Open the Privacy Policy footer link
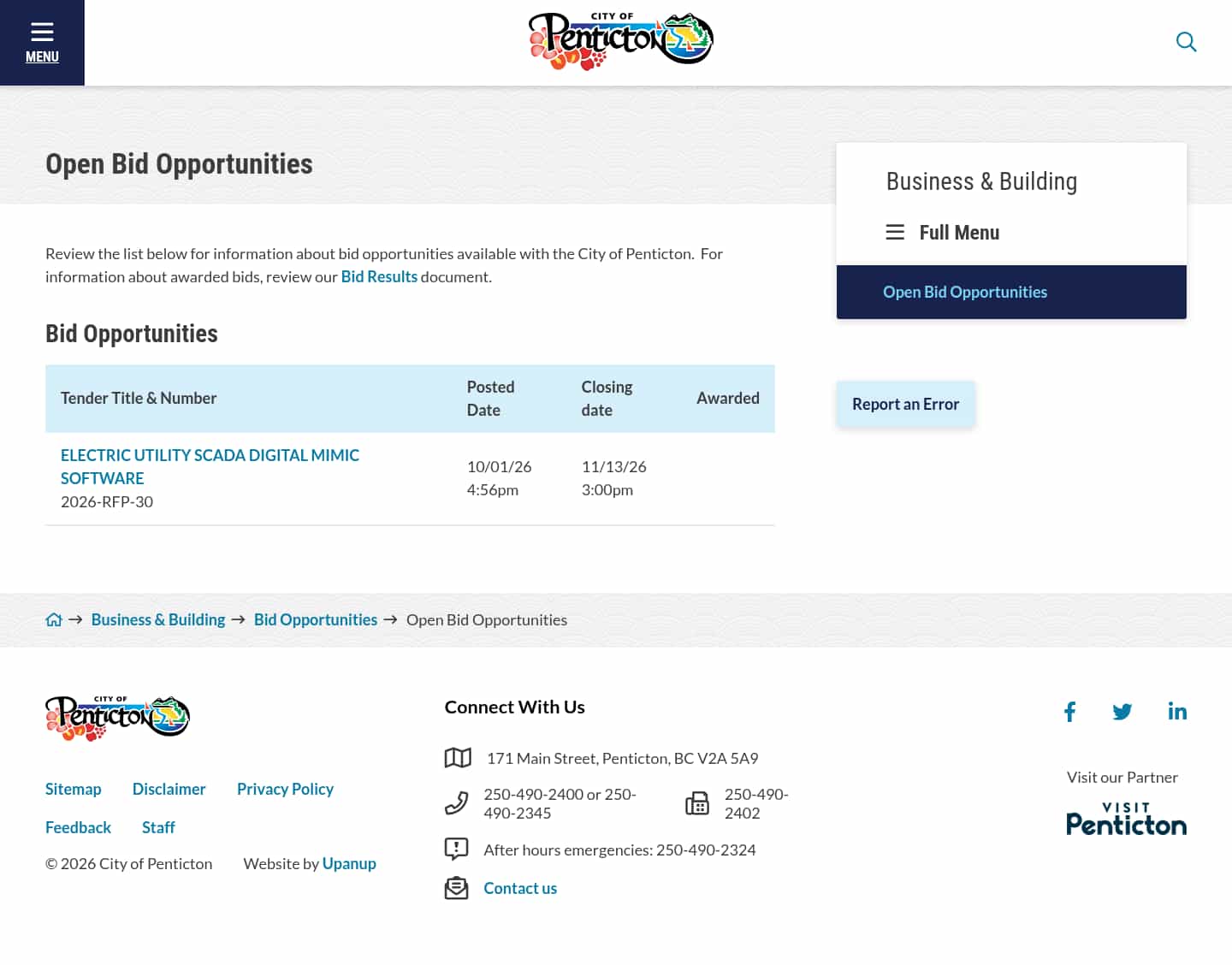The width and height of the screenshot is (1232, 965). [x=285, y=789]
